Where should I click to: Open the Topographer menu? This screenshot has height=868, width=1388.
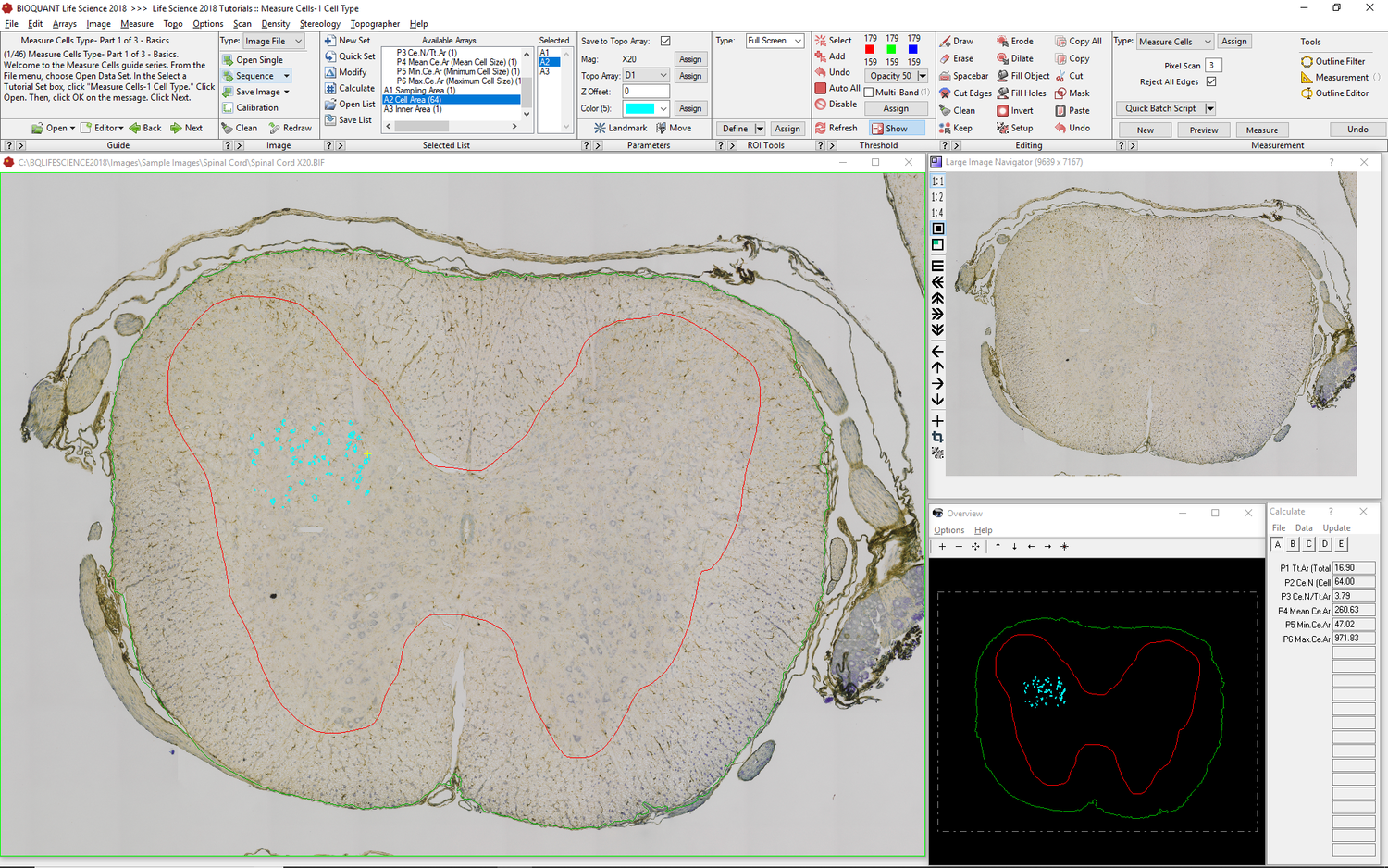click(375, 24)
